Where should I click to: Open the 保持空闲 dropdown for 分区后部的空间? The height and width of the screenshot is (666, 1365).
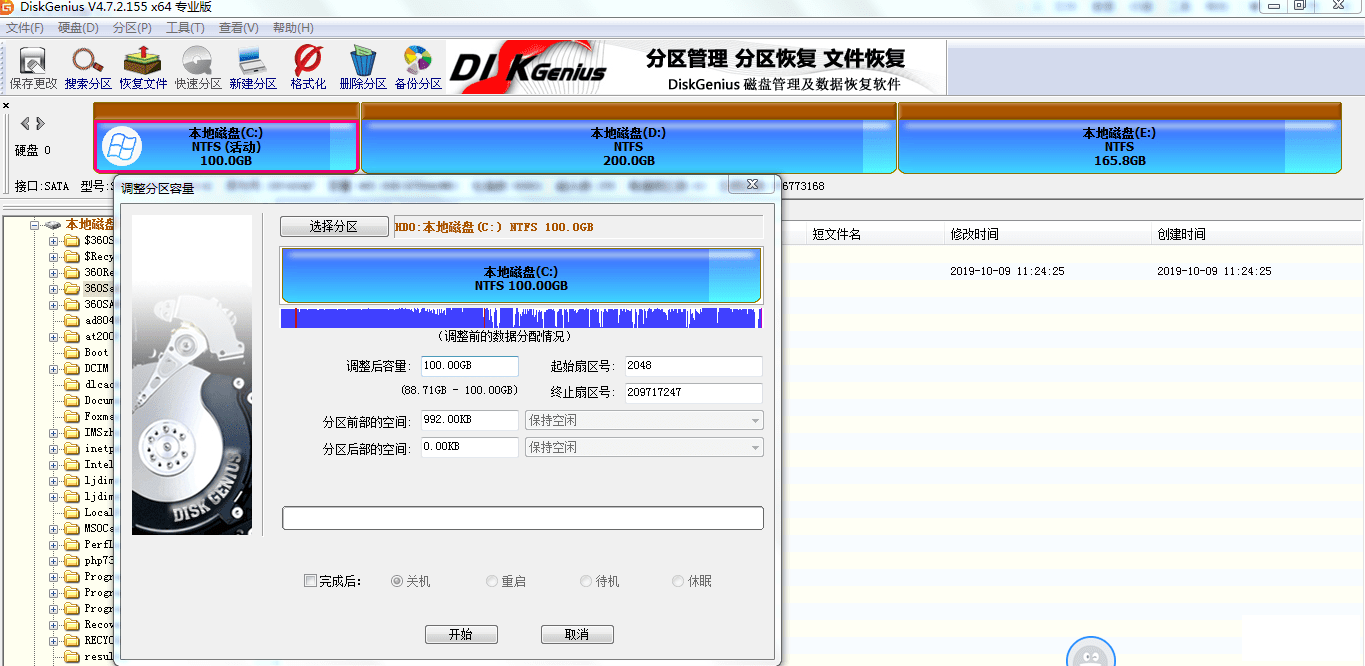pyautogui.click(x=644, y=447)
